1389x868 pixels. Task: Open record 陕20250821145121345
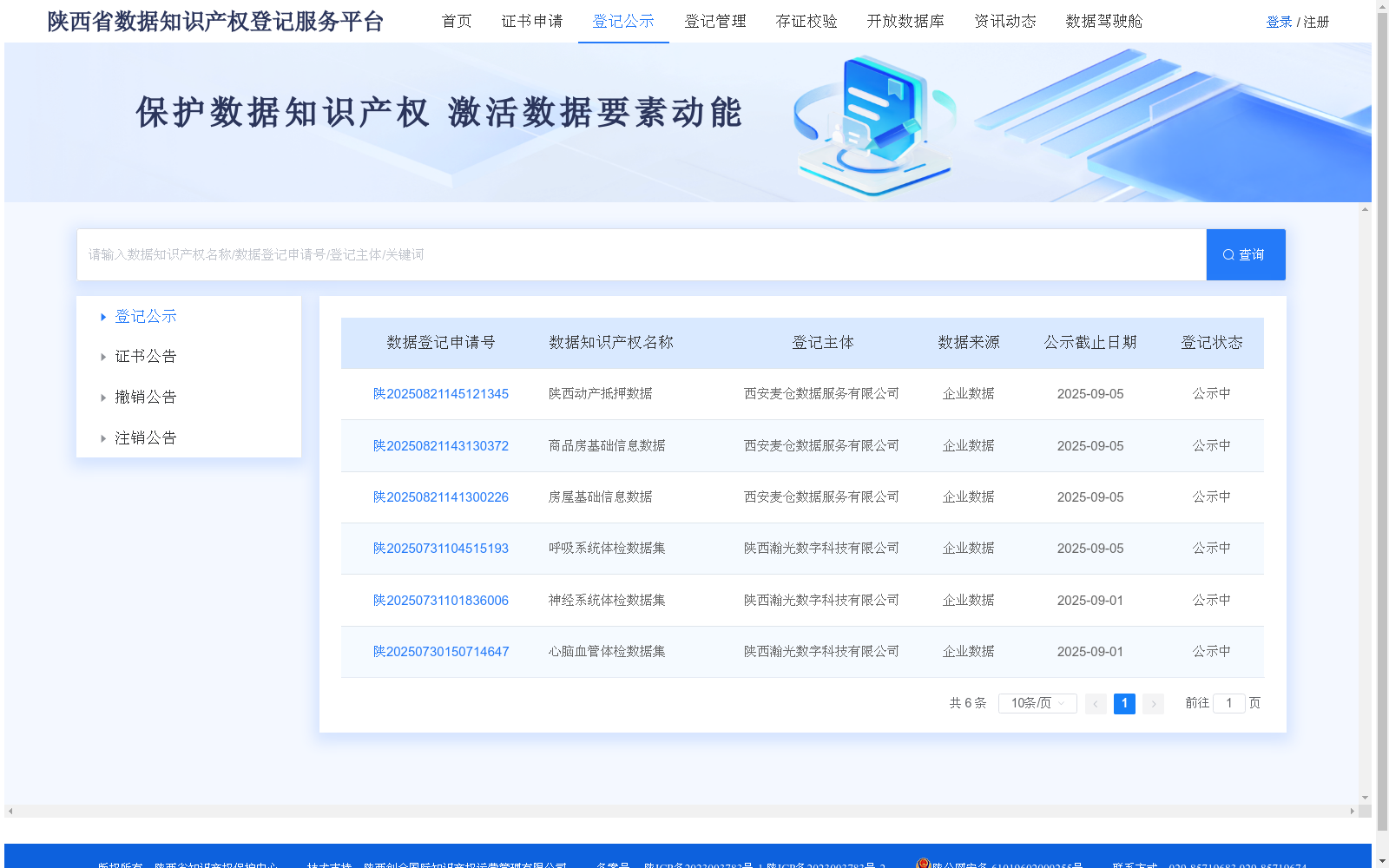[x=441, y=393]
